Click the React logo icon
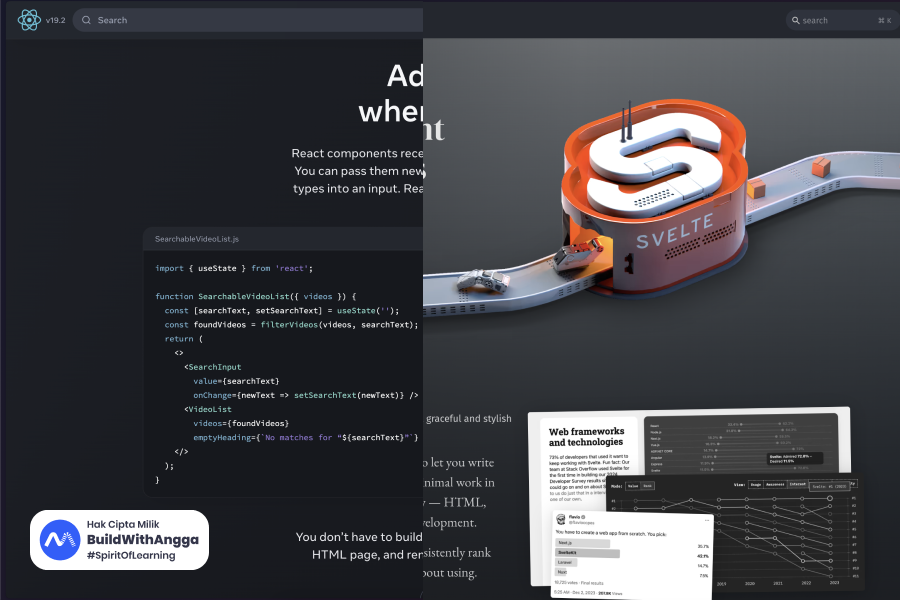Viewport: 900px width, 600px height. pos(28,20)
